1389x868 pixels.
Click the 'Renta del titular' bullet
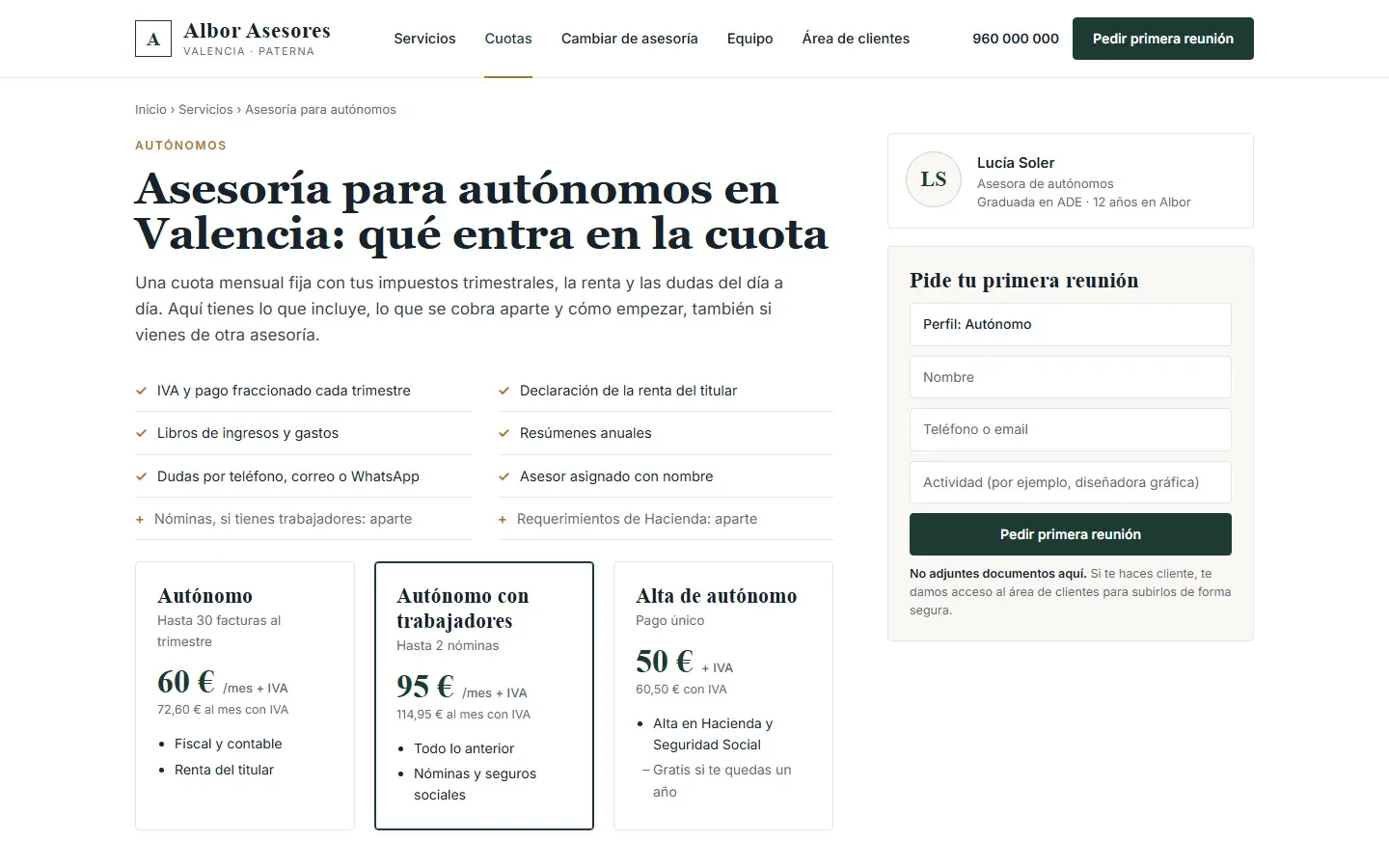click(x=224, y=770)
